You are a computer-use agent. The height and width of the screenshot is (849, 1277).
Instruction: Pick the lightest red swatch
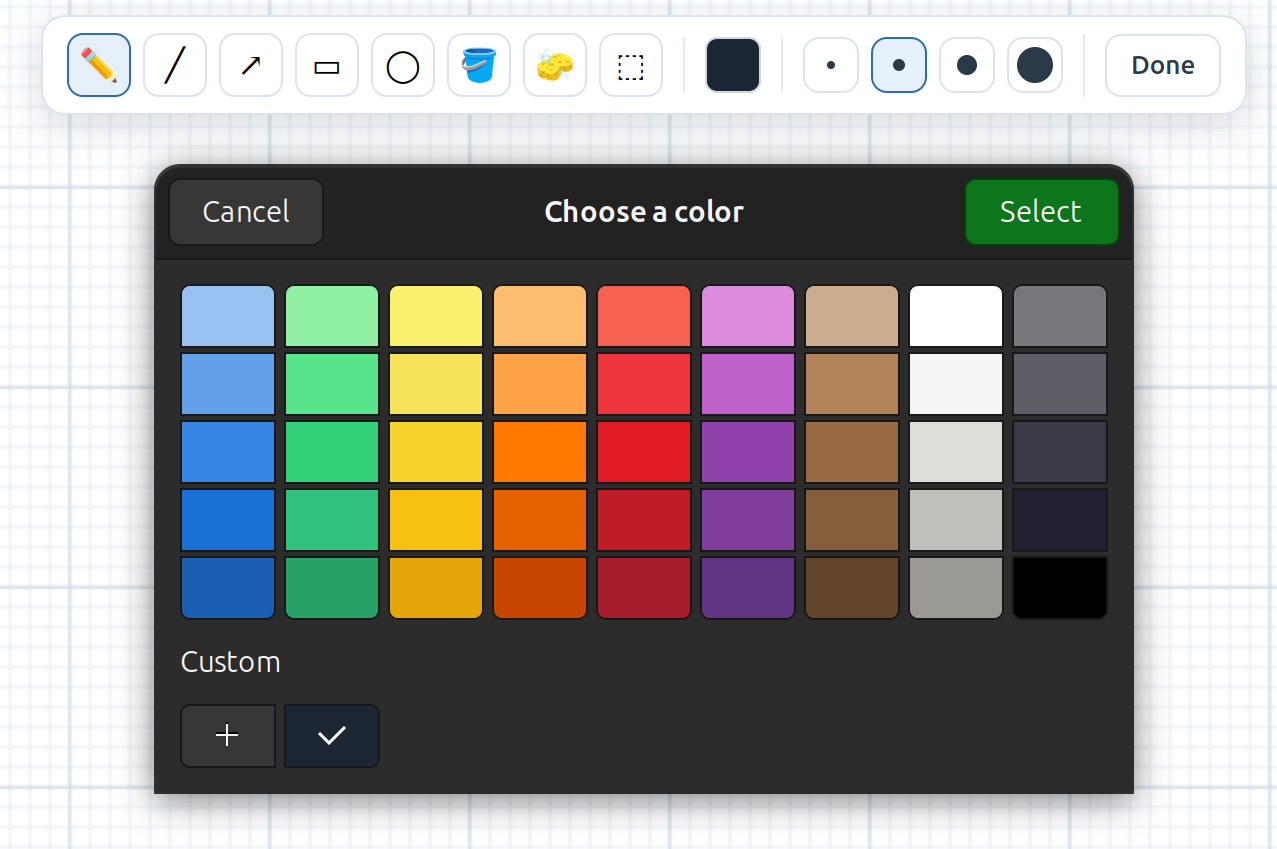(644, 316)
